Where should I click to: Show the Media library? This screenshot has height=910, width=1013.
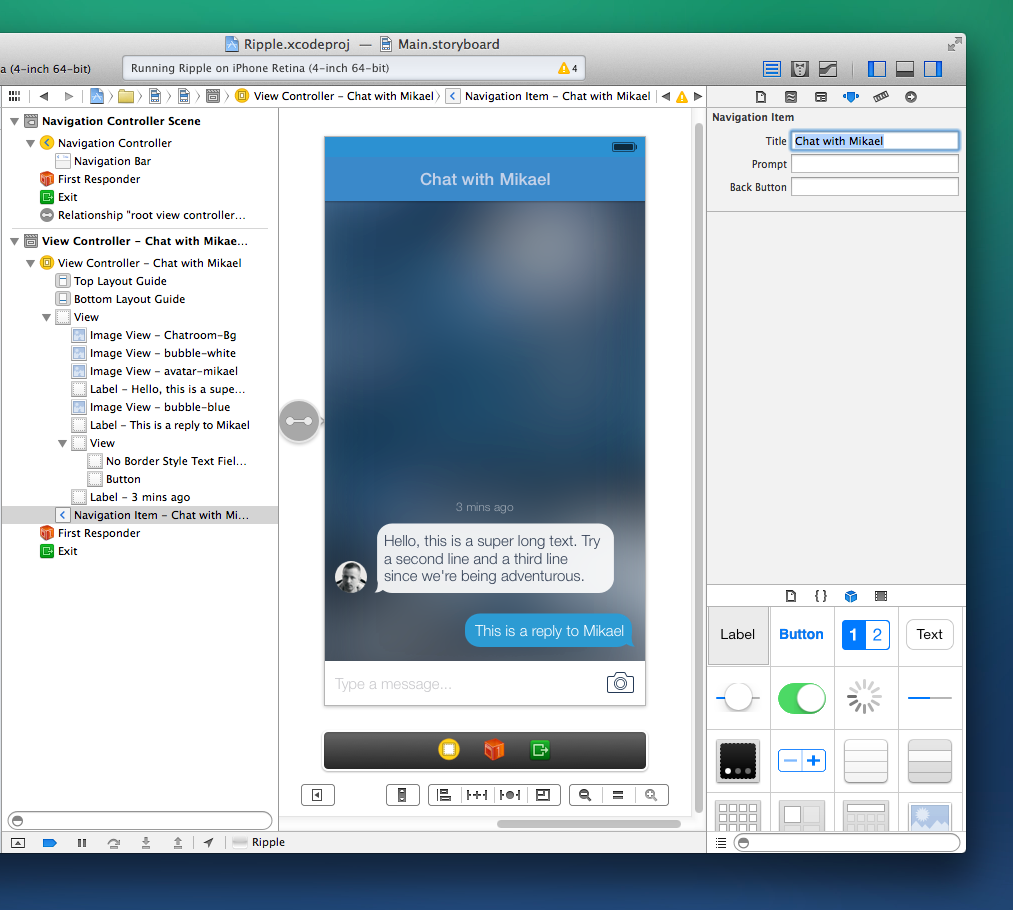(x=881, y=596)
